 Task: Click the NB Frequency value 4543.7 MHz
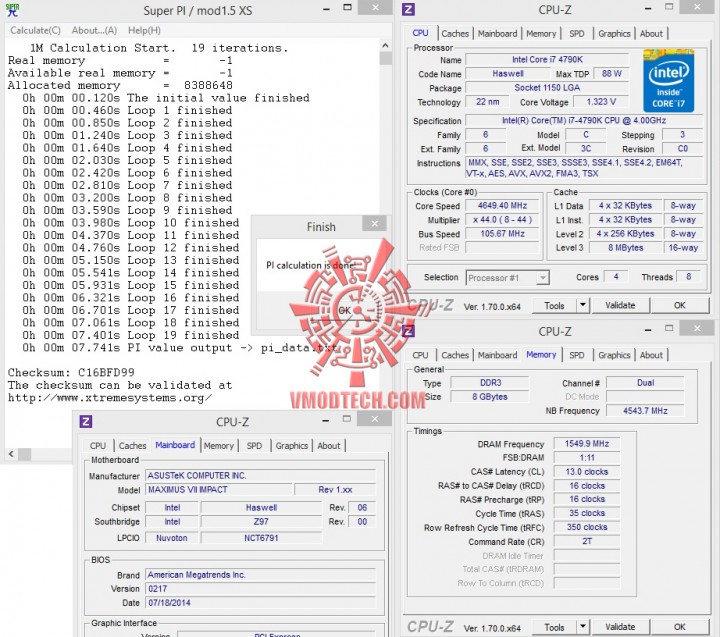point(645,411)
